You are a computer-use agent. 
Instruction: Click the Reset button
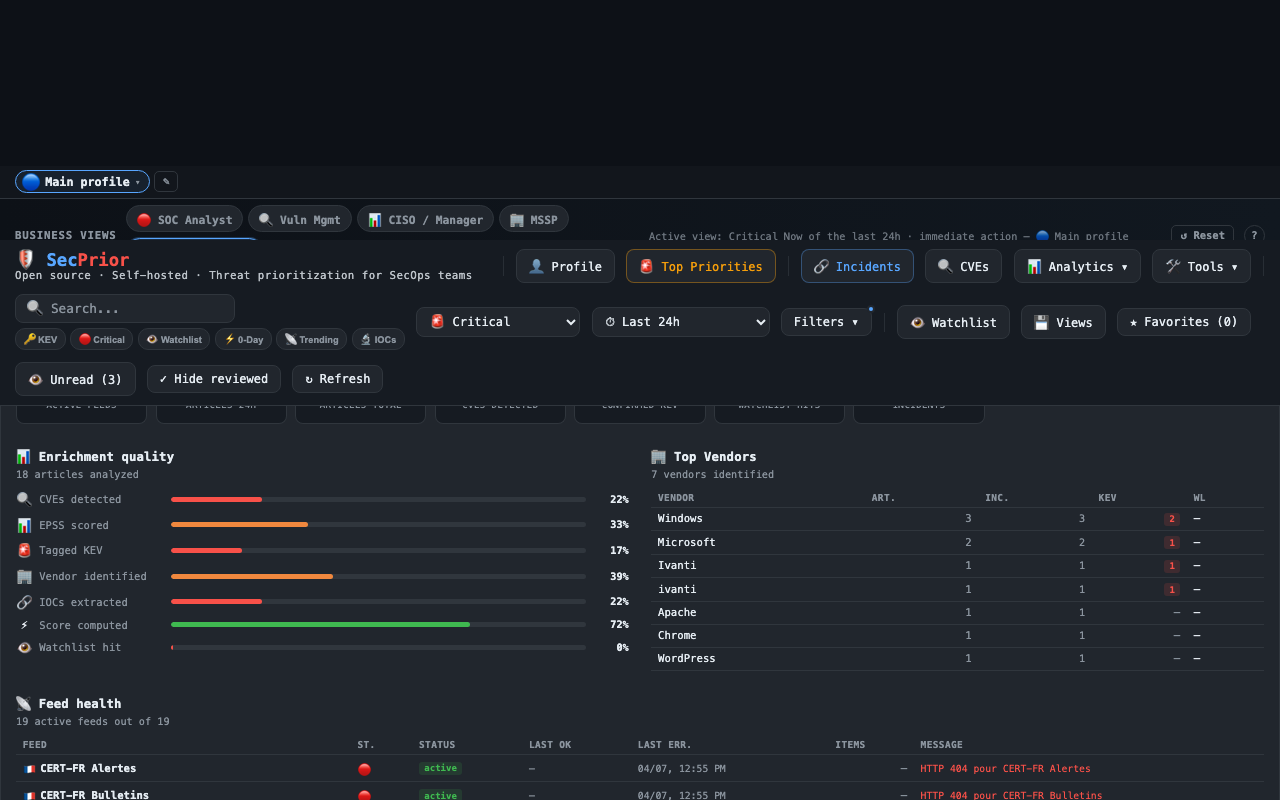click(1202, 234)
